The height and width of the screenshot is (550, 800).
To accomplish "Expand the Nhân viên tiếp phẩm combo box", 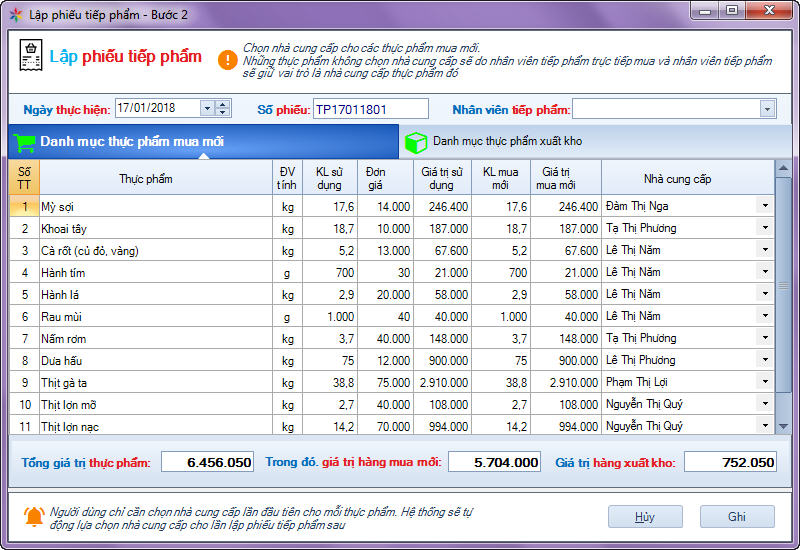I will pyautogui.click(x=767, y=109).
